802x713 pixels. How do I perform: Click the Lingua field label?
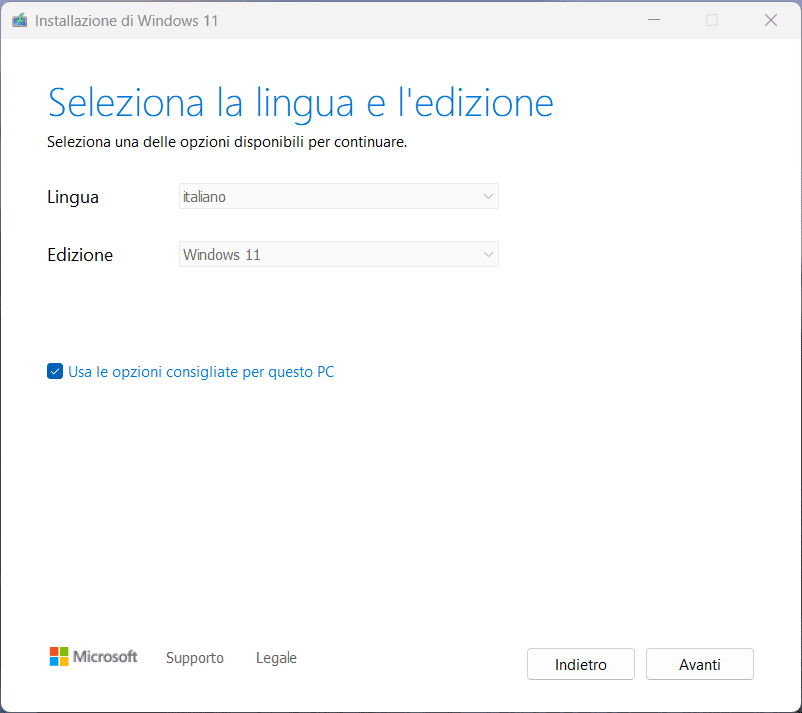[x=73, y=197]
